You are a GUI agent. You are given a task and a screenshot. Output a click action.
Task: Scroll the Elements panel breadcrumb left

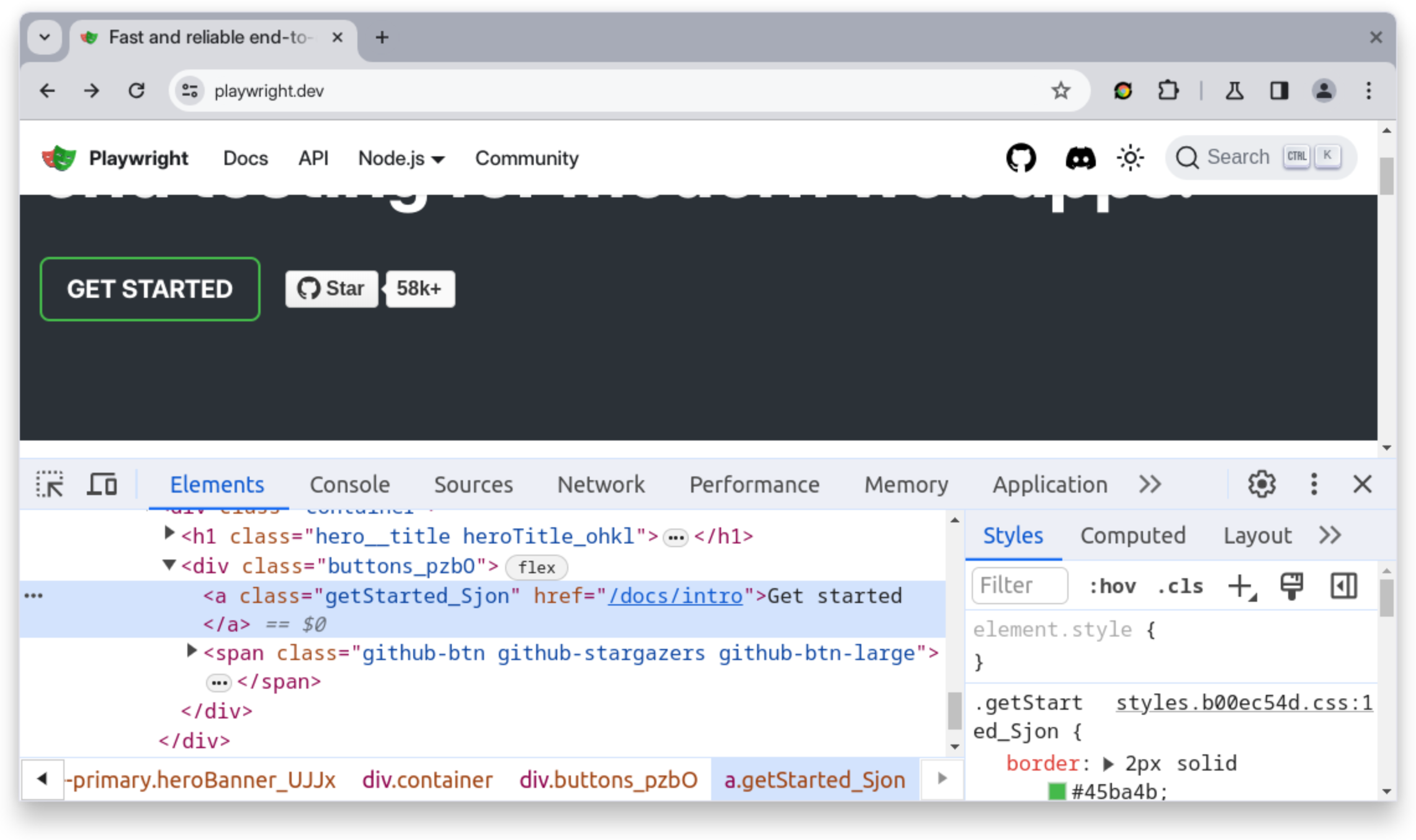(40, 780)
